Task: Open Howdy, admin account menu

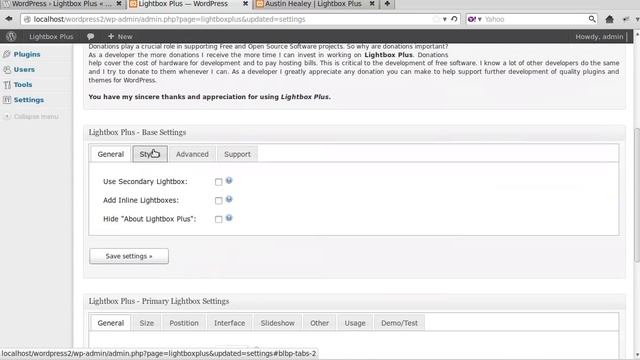Action: [599, 36]
